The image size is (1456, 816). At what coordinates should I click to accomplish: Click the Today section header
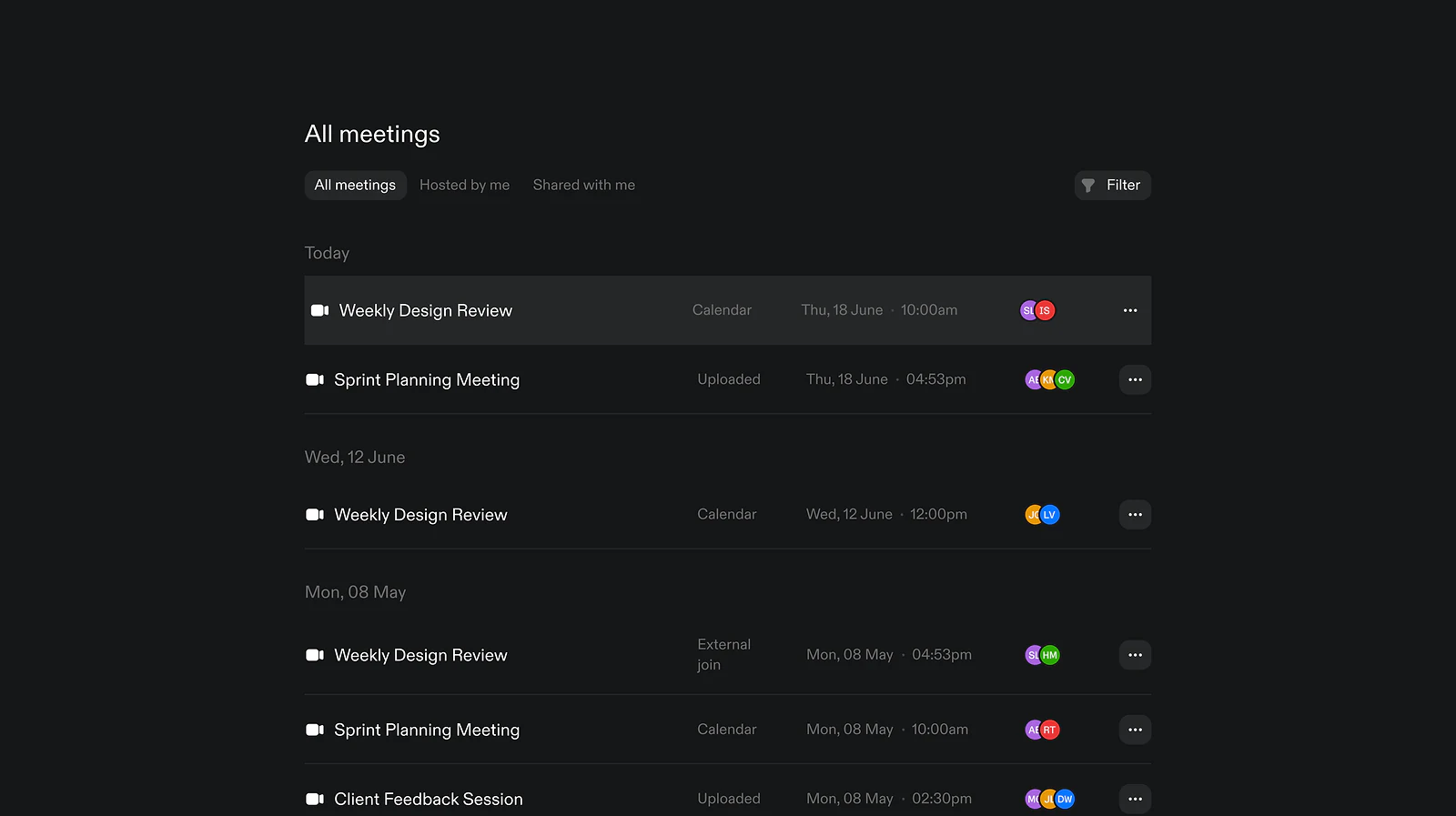[x=327, y=253]
